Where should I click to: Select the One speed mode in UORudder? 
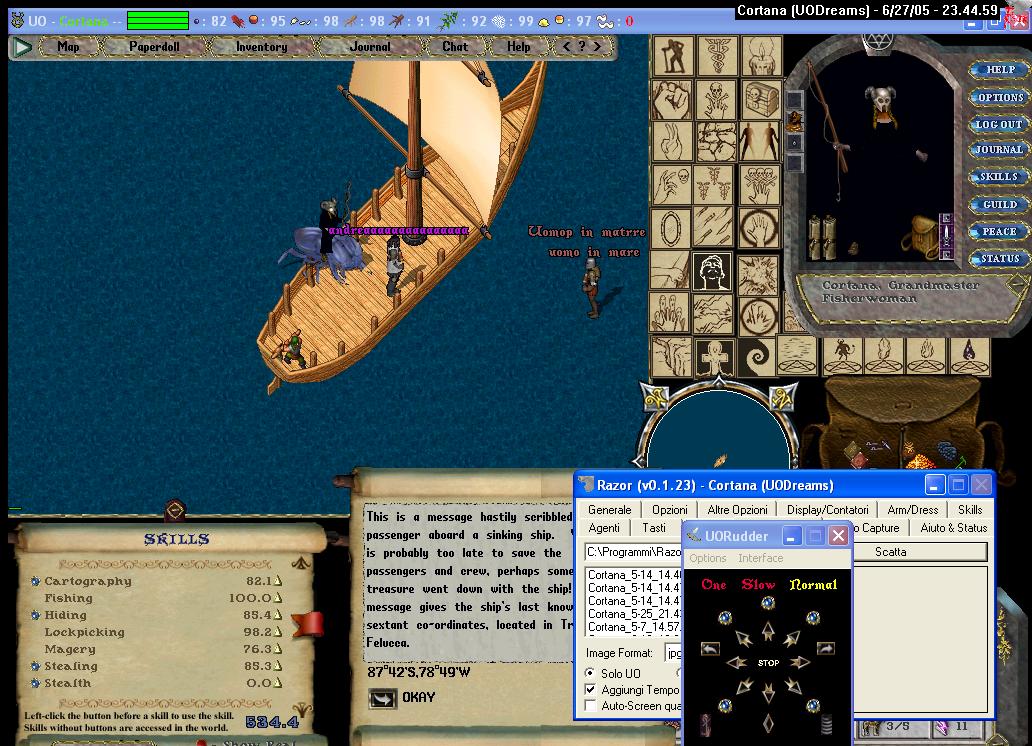(714, 585)
